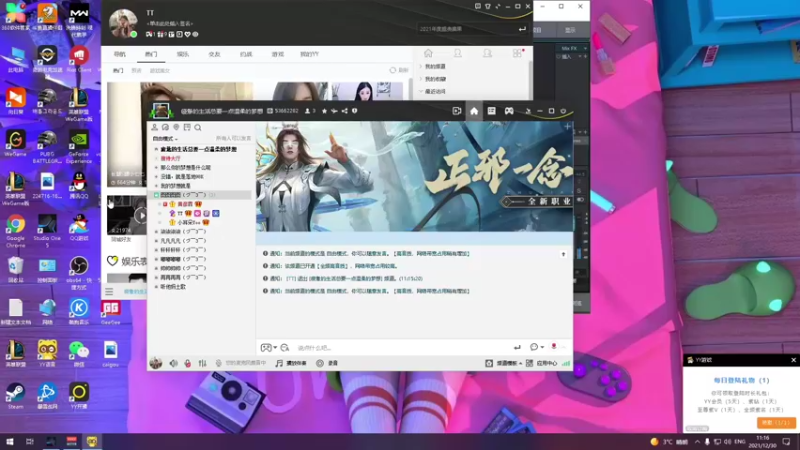Open Google Chrome from the desktop
The height and width of the screenshot is (450, 800).
point(15,230)
